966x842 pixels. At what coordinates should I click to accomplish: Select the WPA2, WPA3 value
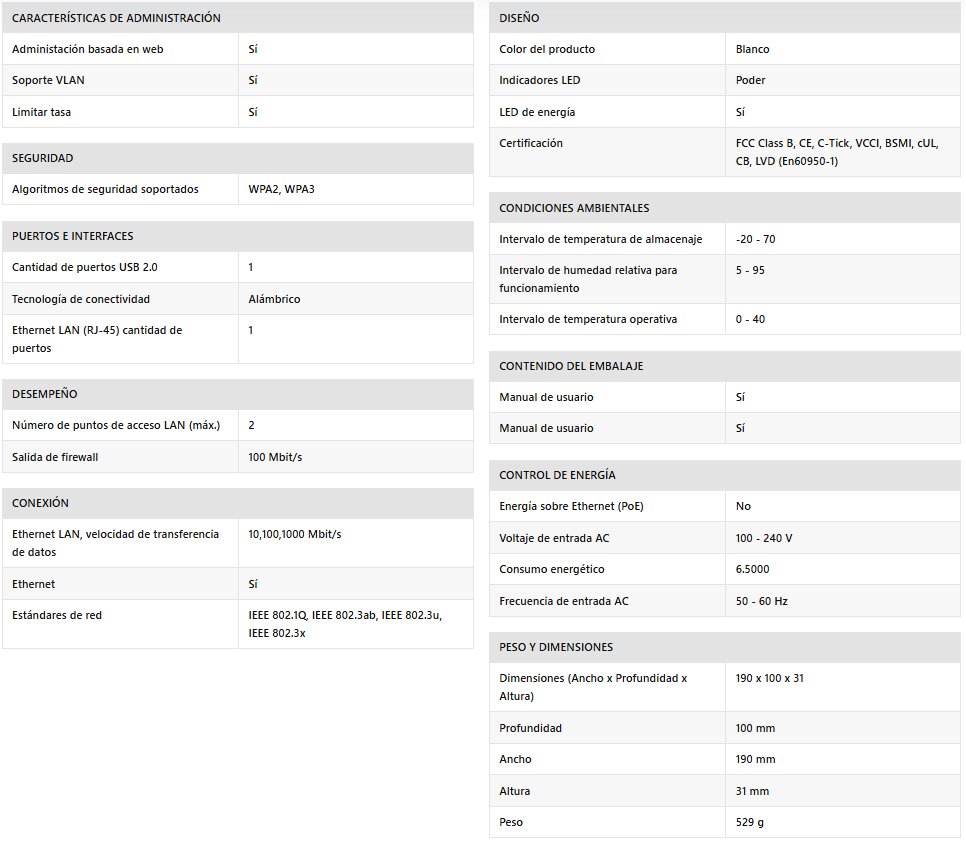[x=281, y=189]
